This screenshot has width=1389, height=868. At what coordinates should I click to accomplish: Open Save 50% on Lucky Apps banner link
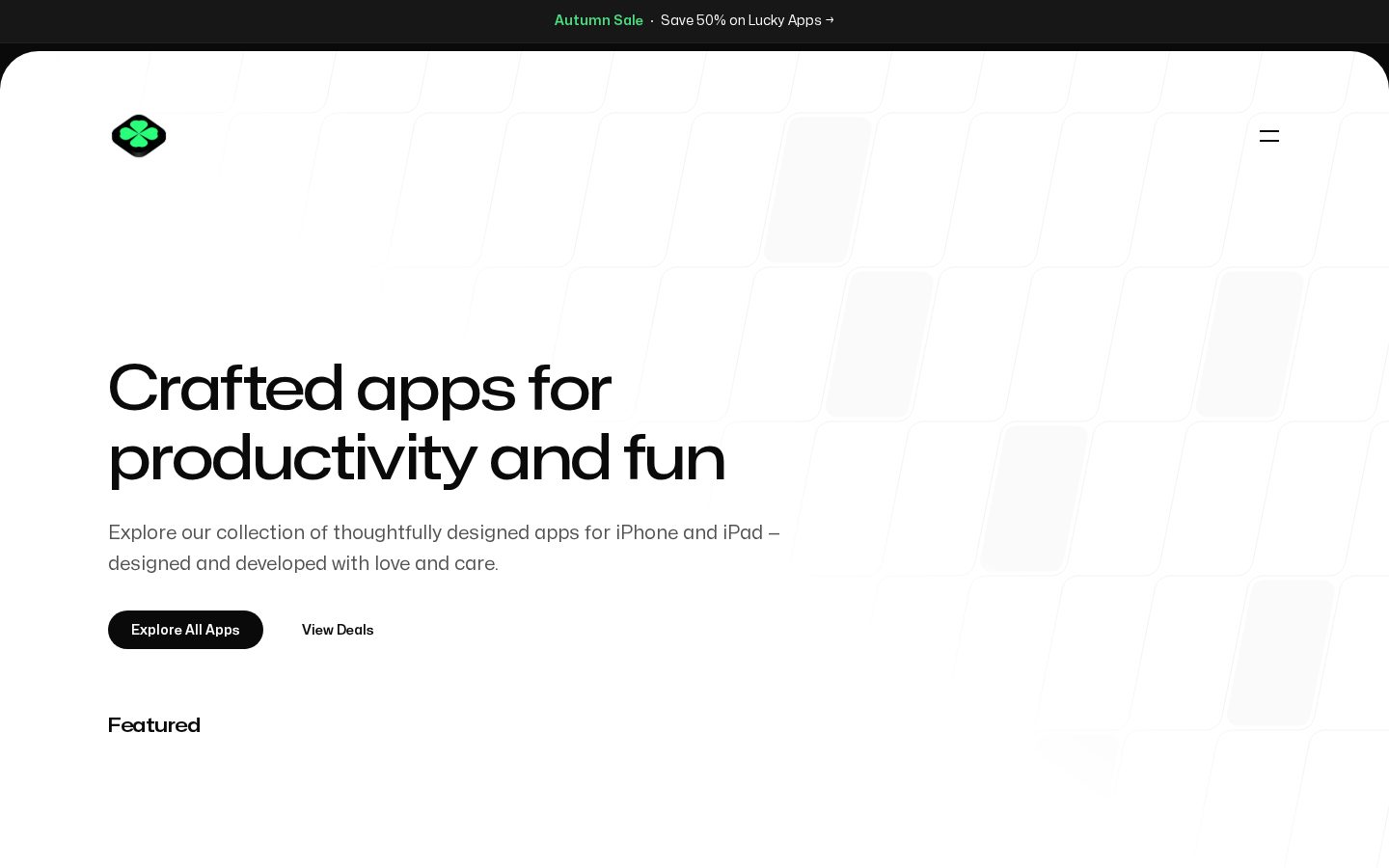[748, 20]
